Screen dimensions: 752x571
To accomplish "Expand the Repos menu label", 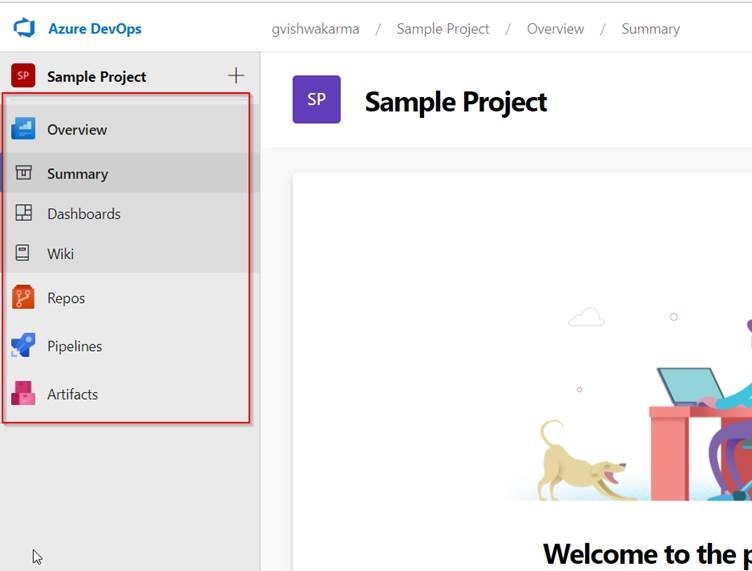I will [66, 298].
